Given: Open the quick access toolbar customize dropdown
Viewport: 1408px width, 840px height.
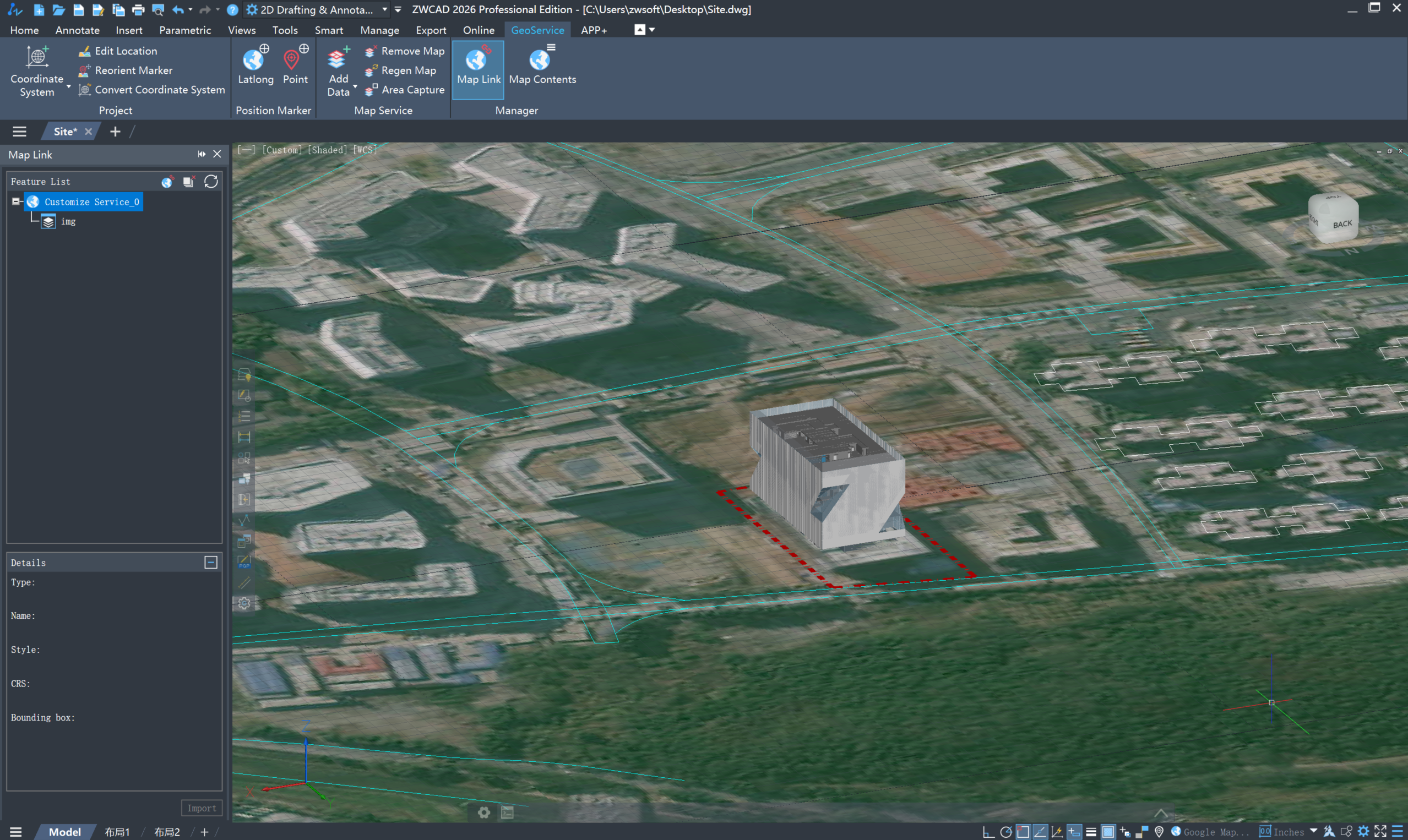Looking at the screenshot, I should (398, 9).
